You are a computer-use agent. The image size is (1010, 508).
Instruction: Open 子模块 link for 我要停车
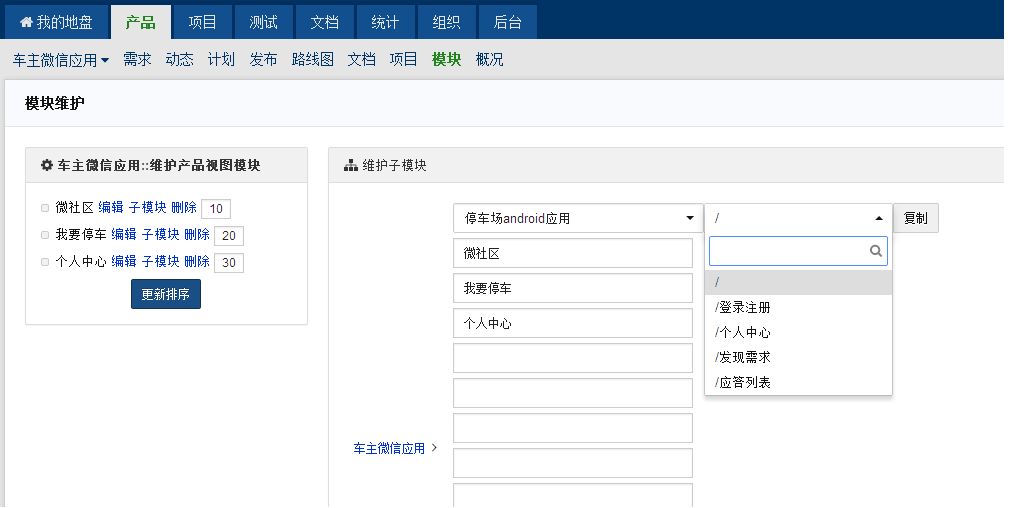click(160, 235)
